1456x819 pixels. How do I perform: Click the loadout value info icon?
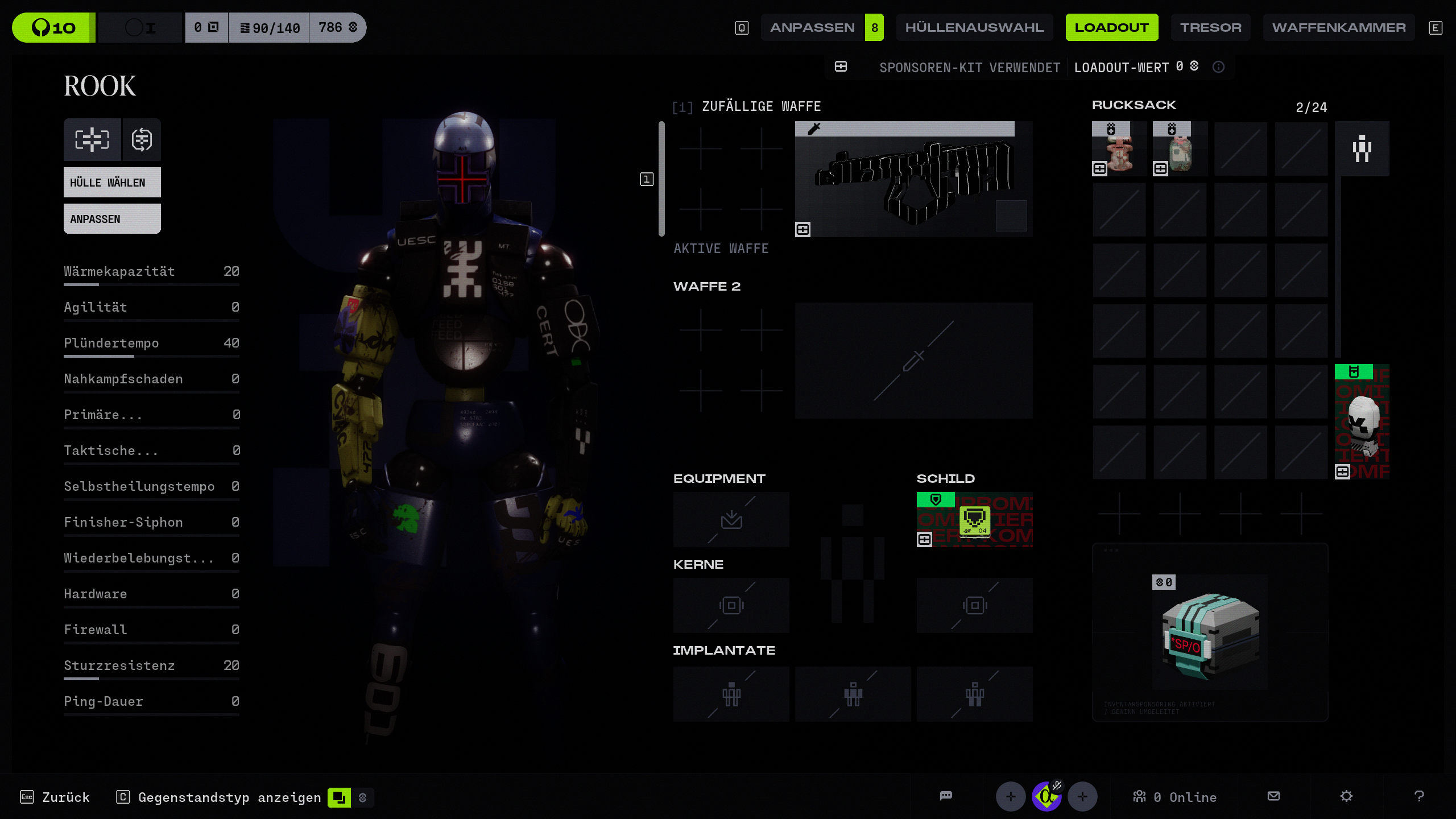1218,67
